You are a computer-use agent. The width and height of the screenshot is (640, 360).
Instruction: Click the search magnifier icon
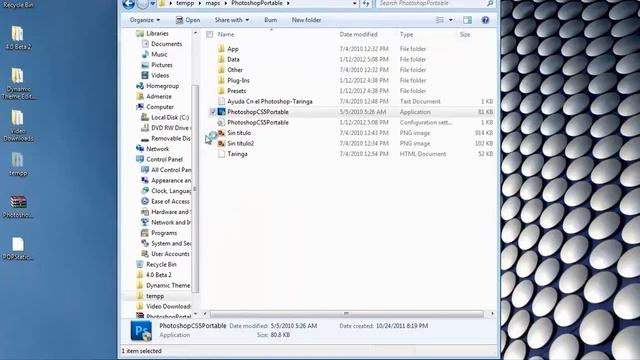(x=490, y=3)
